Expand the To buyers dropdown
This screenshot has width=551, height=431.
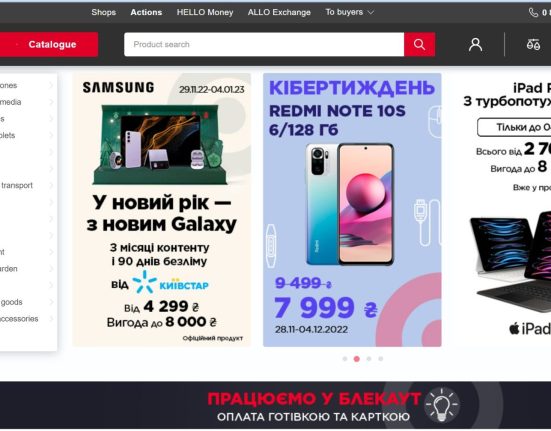[349, 12]
